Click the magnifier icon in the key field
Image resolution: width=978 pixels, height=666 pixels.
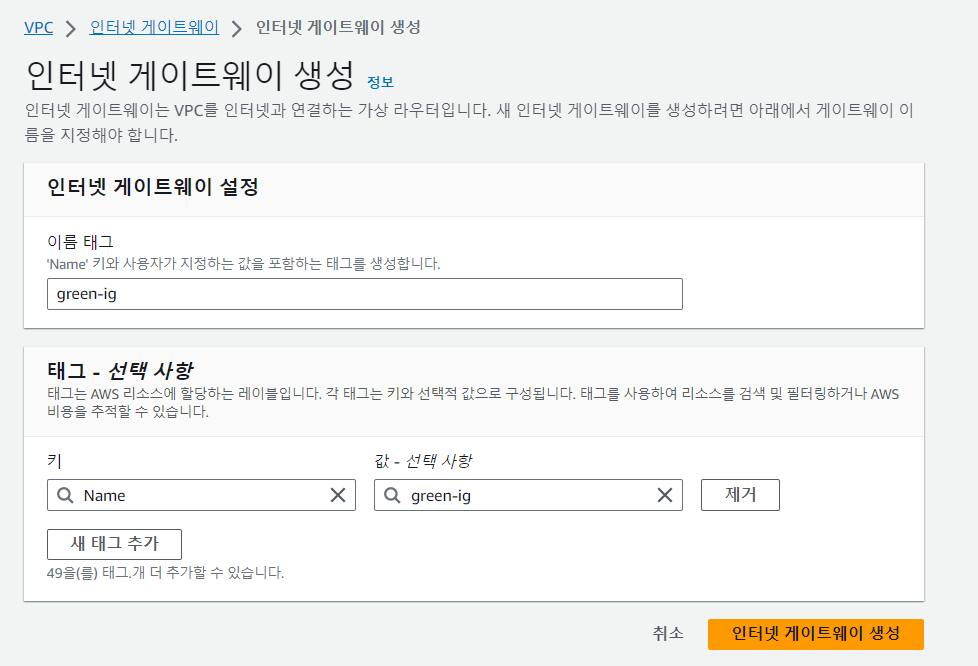pos(65,495)
